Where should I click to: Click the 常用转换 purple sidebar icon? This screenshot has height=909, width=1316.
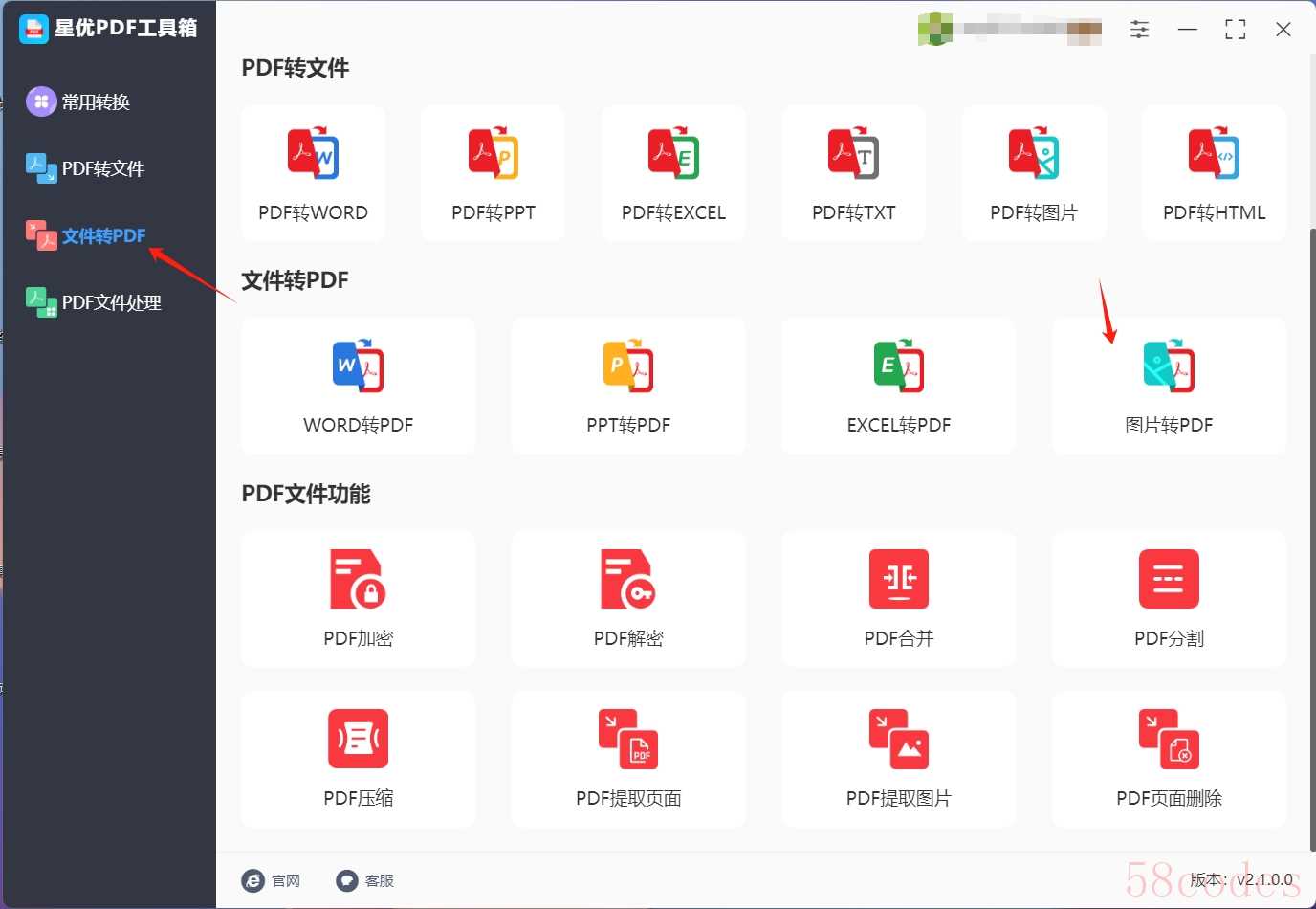41,101
